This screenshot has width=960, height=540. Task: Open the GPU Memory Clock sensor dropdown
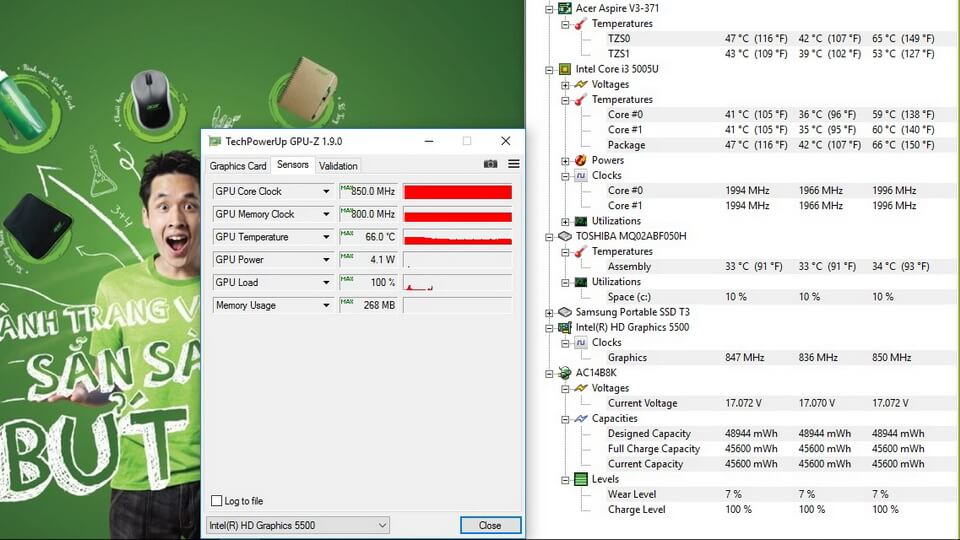click(326, 214)
